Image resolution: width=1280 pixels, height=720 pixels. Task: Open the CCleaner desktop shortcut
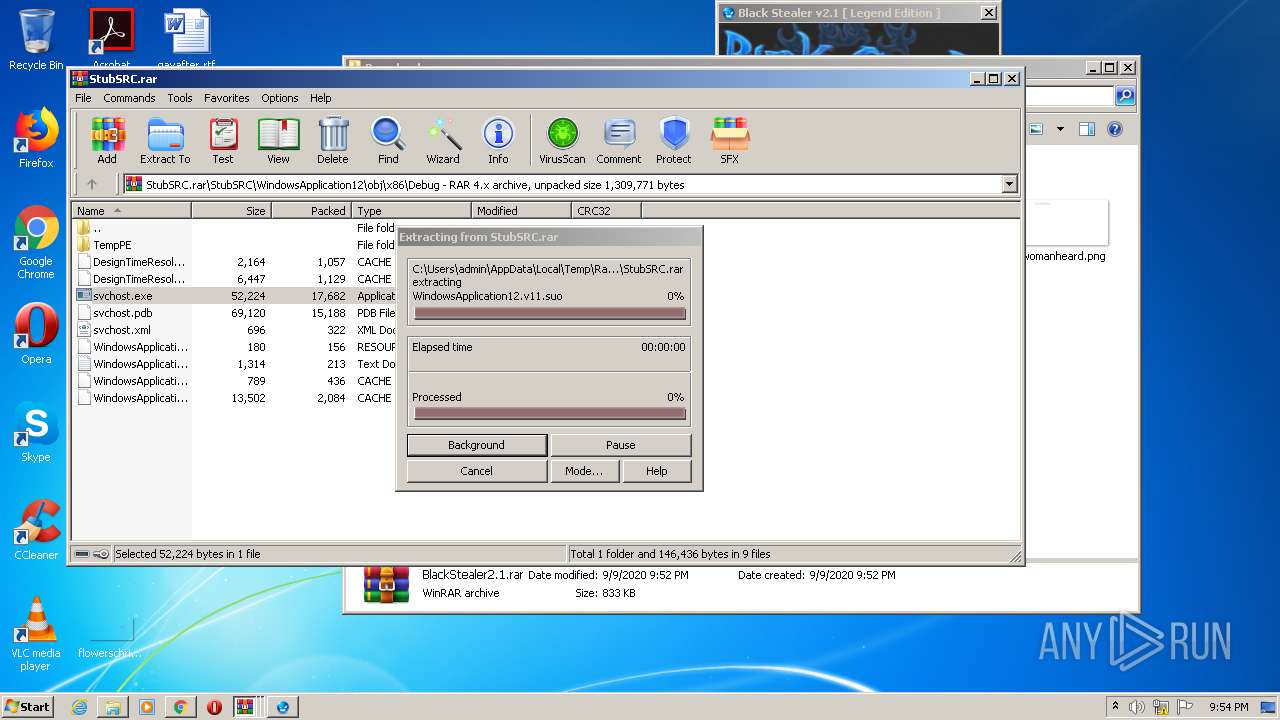36,530
